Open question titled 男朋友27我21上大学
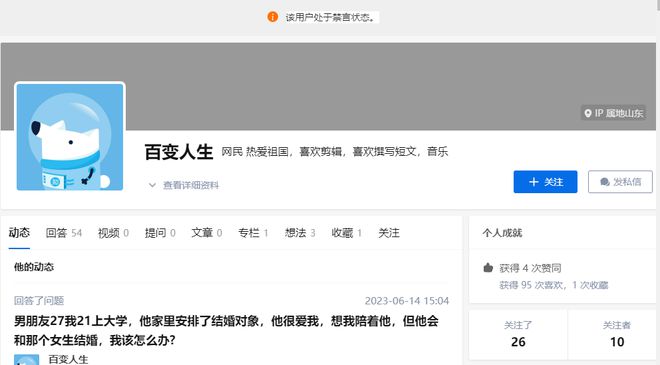Viewport: 660px width, 365px height. (226, 330)
